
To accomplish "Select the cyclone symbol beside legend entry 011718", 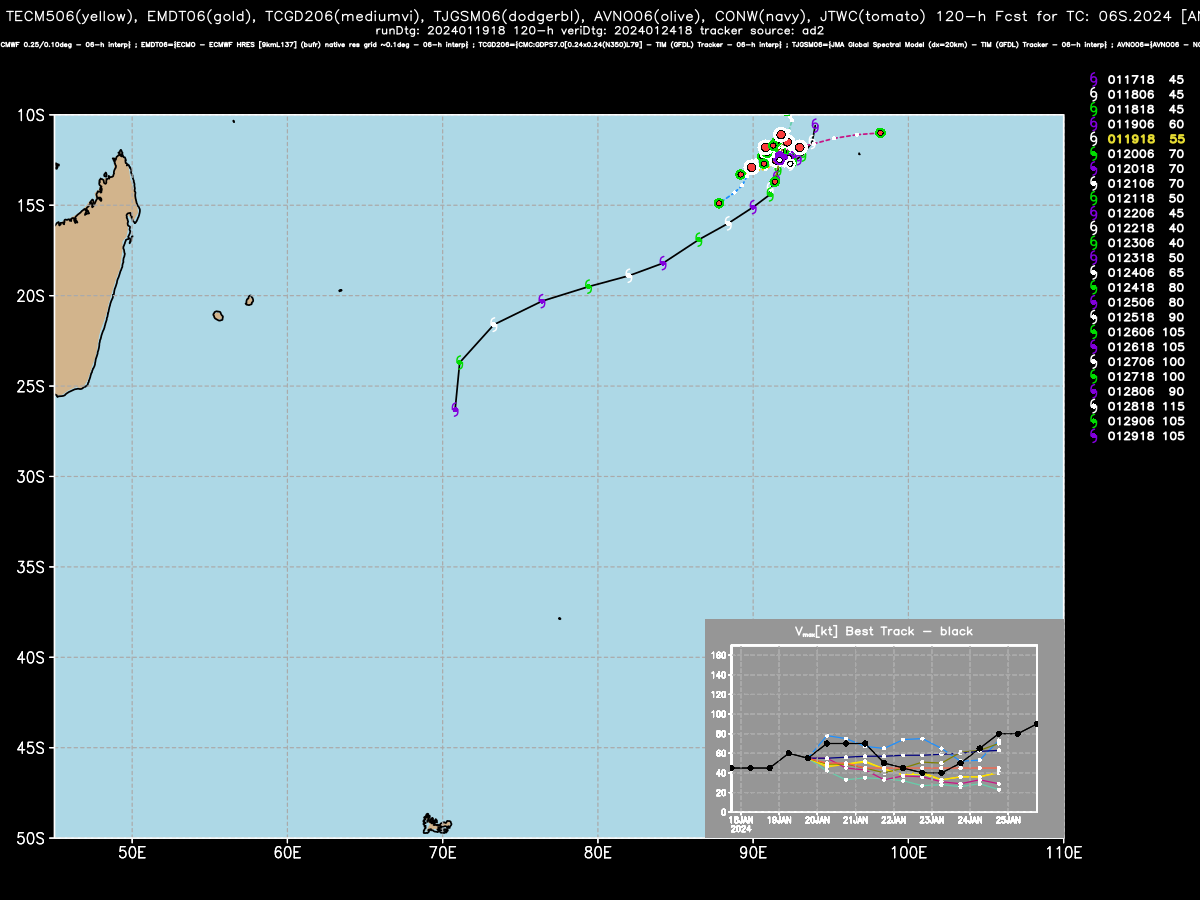I will point(1094,78).
